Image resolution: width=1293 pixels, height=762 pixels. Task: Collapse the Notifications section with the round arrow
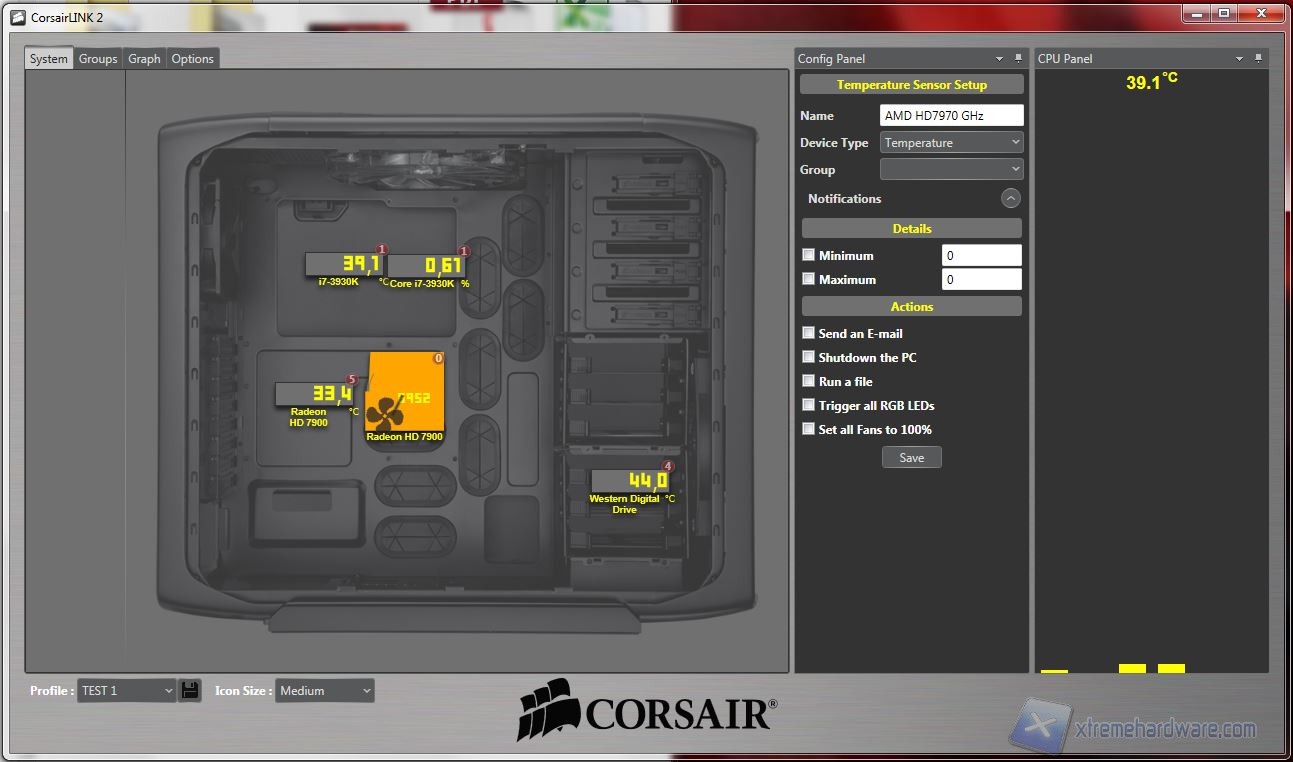point(1011,198)
